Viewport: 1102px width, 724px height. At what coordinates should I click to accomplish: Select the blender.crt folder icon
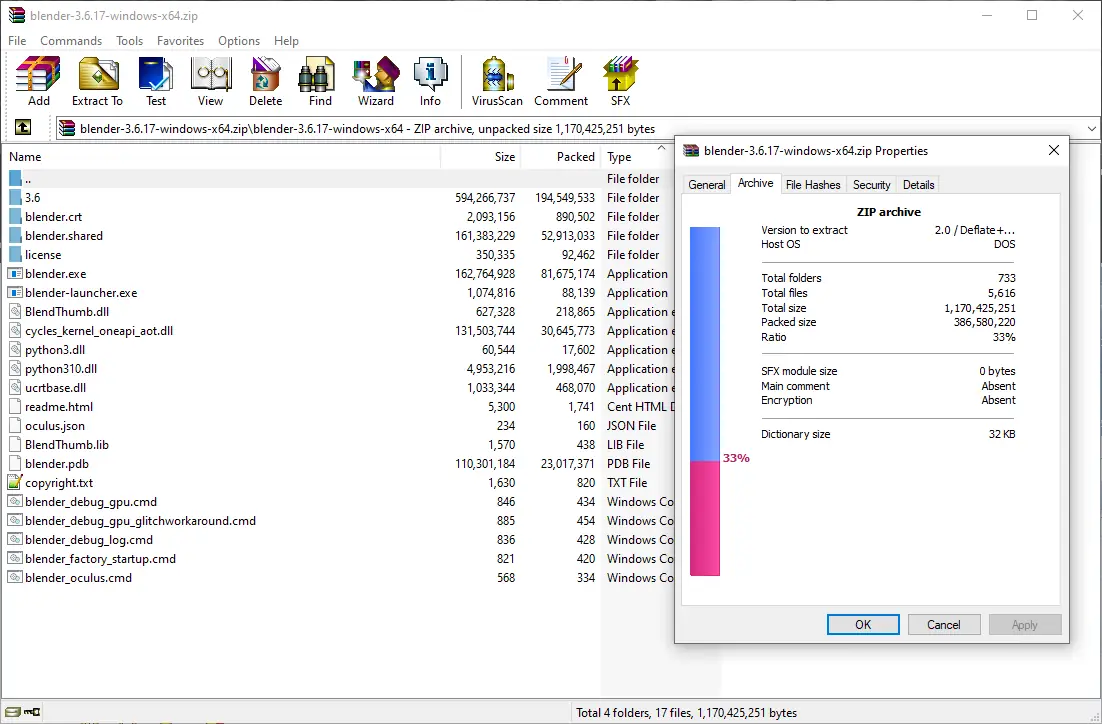click(x=15, y=216)
